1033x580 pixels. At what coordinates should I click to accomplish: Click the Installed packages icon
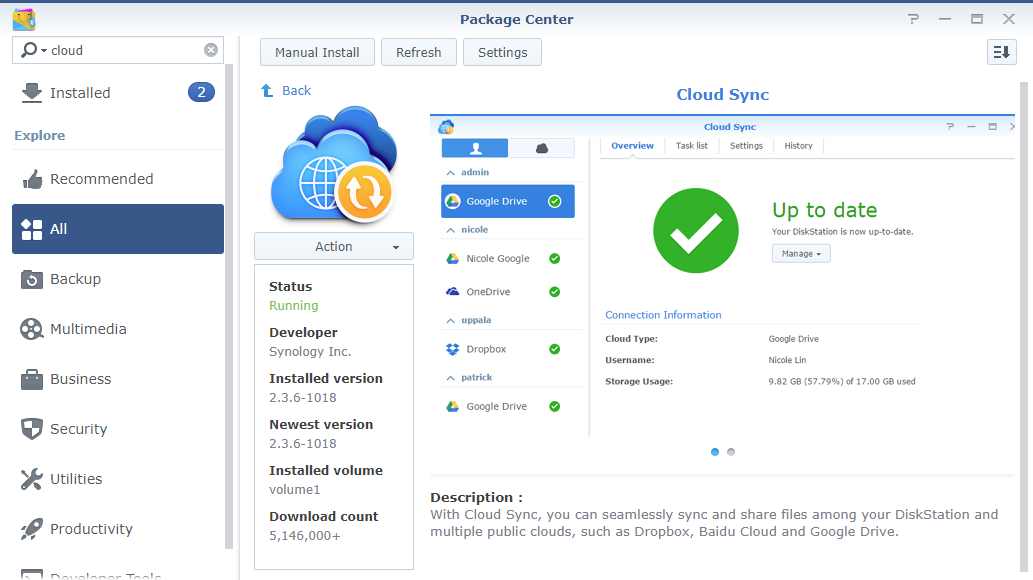point(32,92)
